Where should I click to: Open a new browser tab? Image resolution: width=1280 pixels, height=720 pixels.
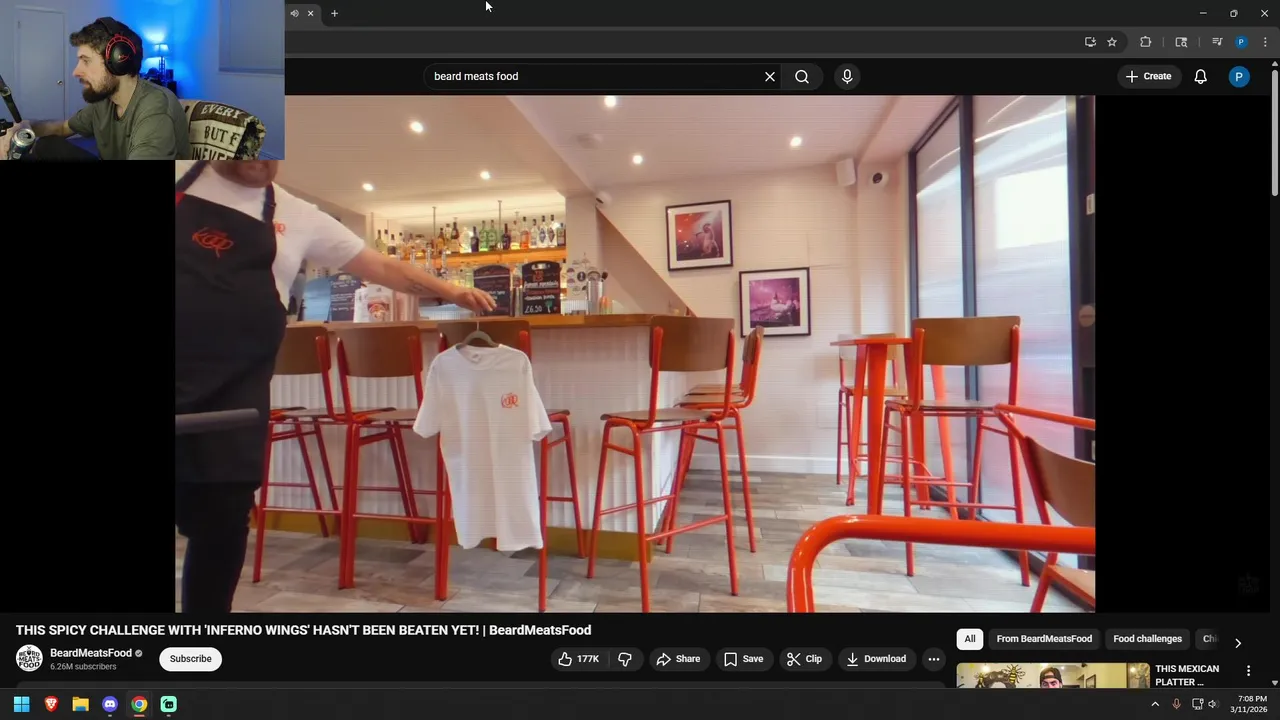334,13
